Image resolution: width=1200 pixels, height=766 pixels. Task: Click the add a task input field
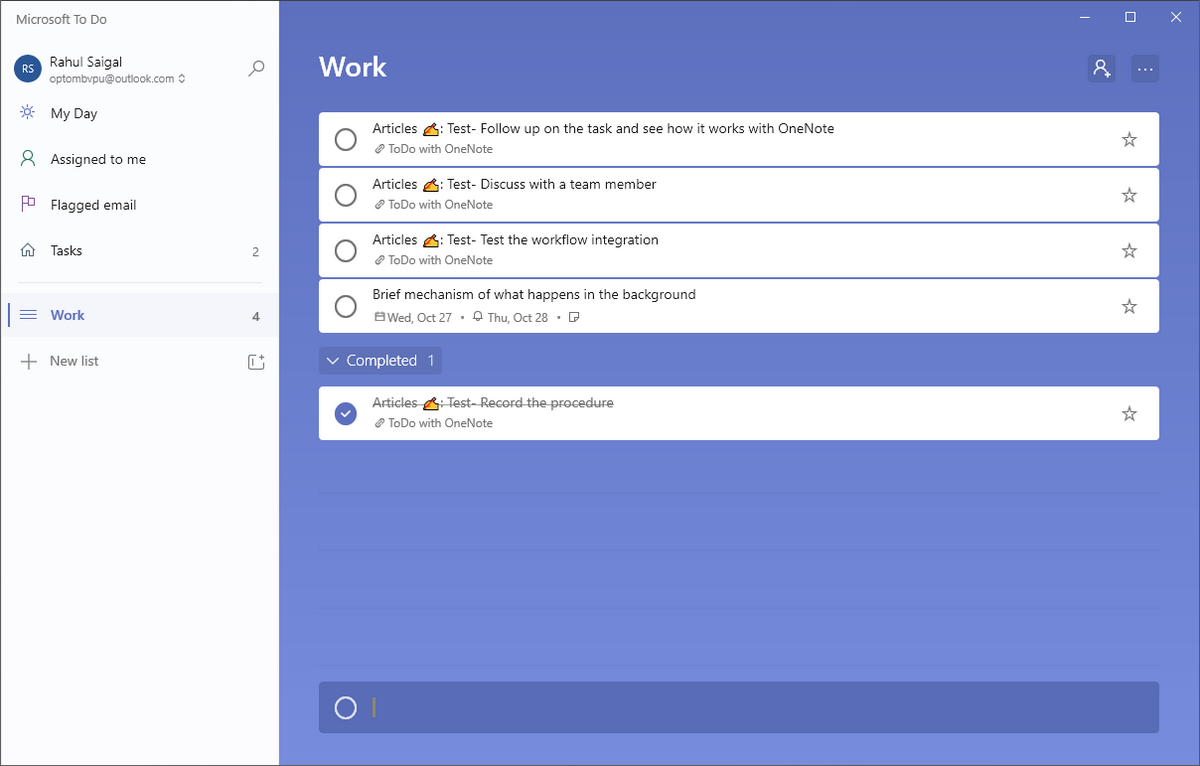(x=739, y=708)
